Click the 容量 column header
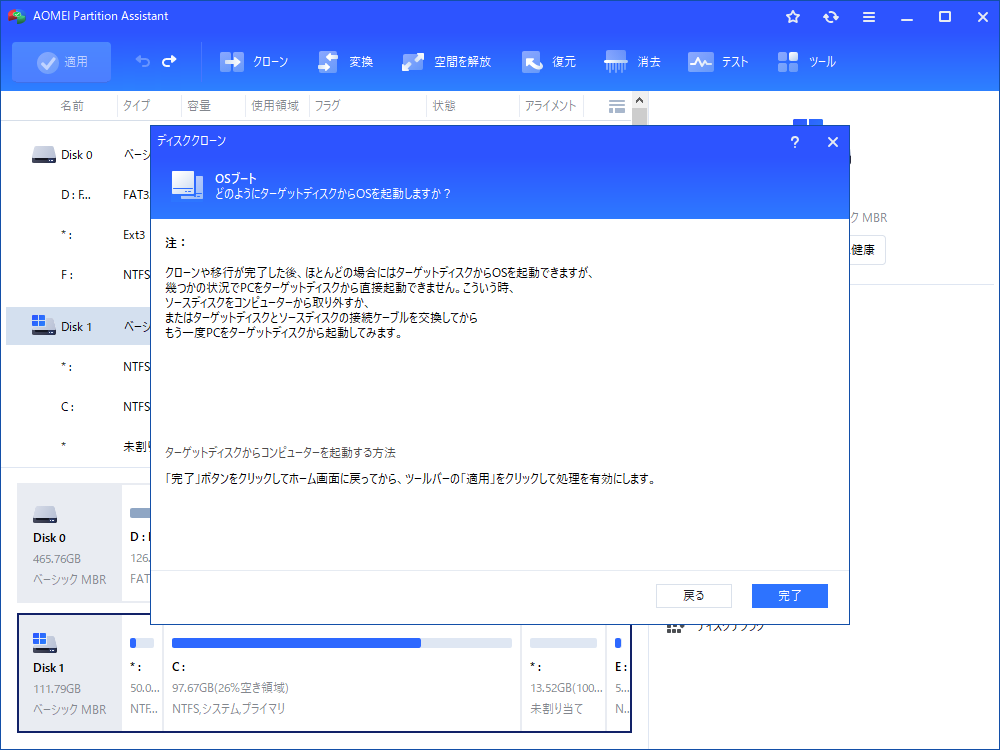The width and height of the screenshot is (1000, 750). (199, 106)
